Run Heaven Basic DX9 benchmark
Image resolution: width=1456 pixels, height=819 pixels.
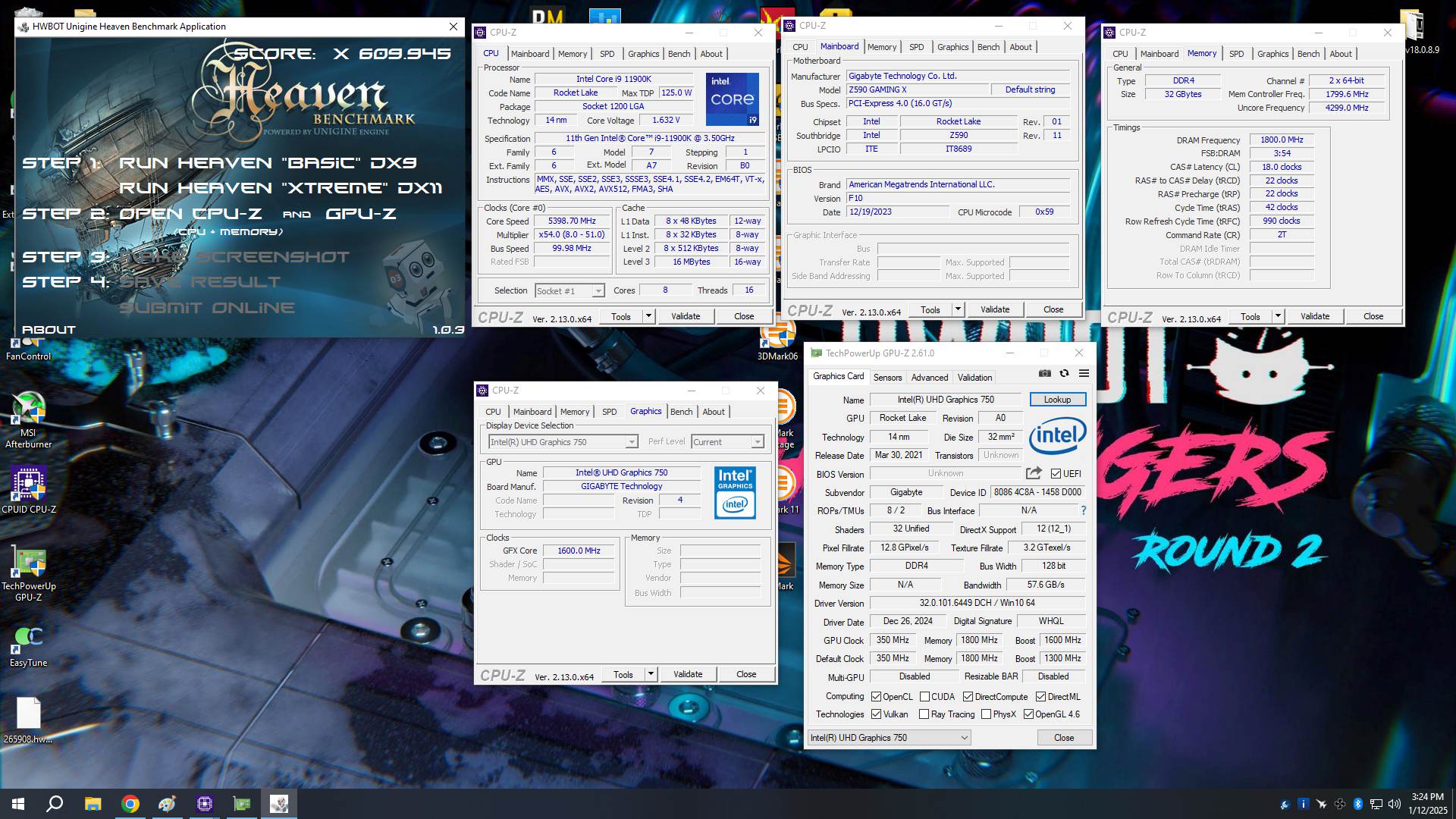[268, 163]
